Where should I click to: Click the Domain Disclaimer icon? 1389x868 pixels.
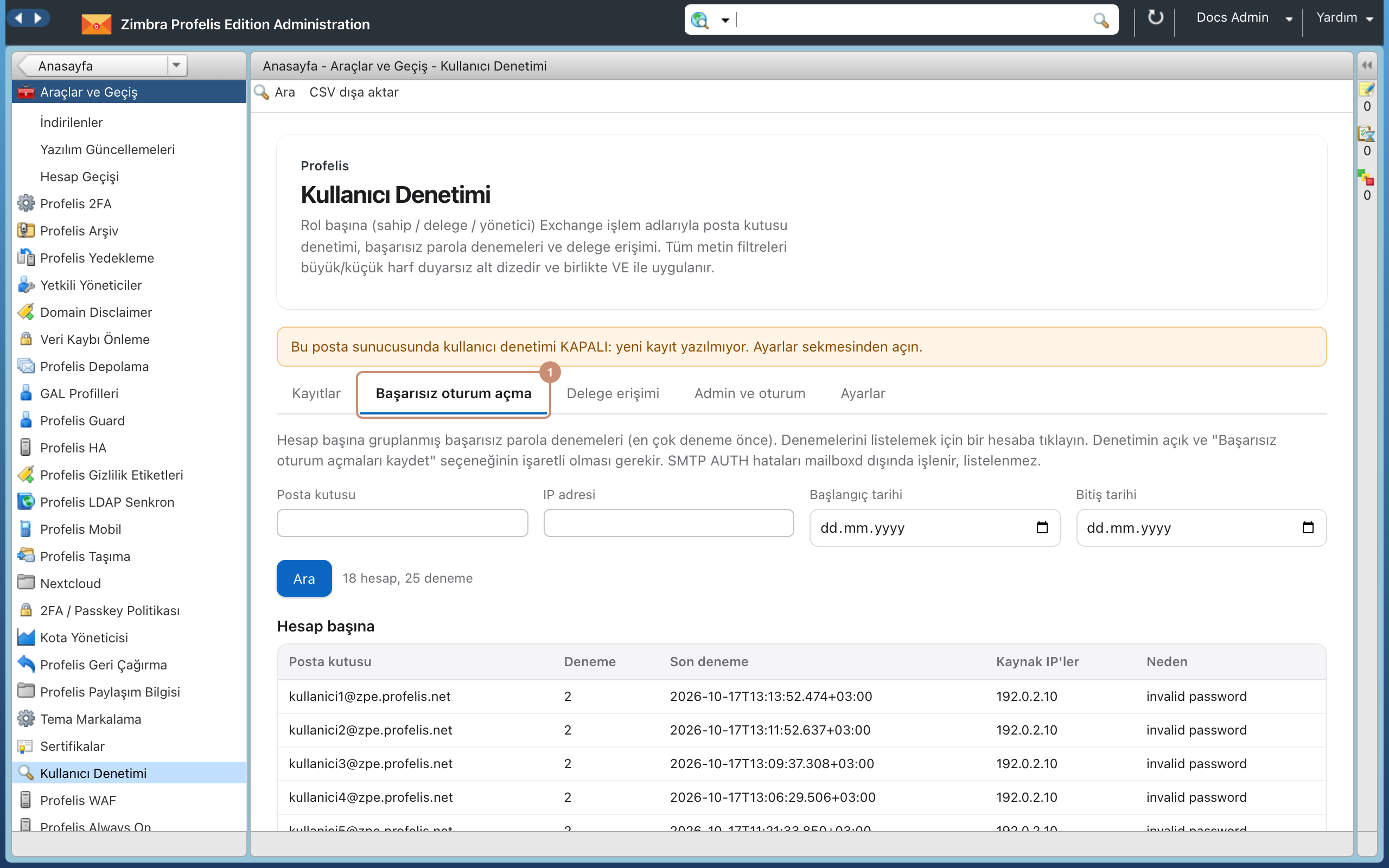26,312
